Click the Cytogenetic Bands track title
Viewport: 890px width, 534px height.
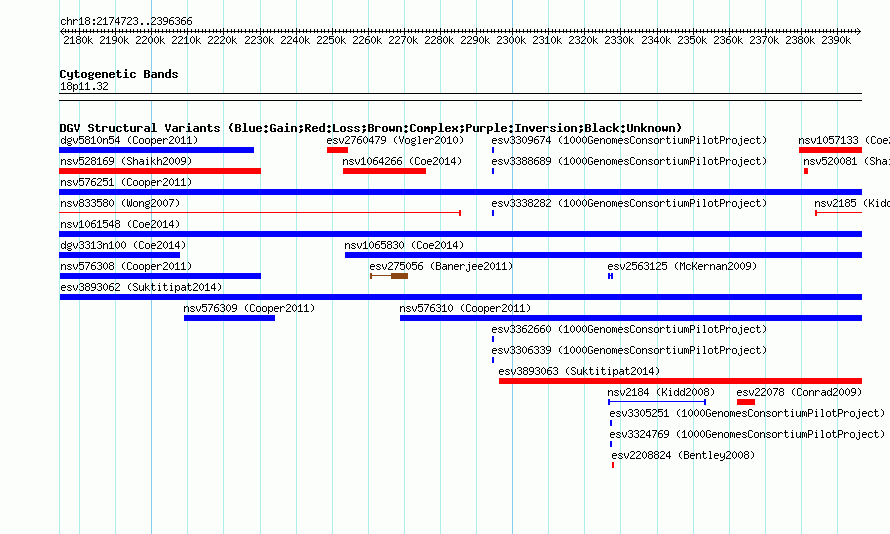119,74
